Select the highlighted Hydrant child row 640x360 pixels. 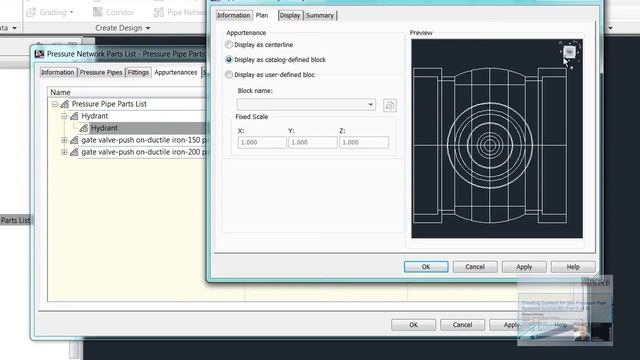104,128
